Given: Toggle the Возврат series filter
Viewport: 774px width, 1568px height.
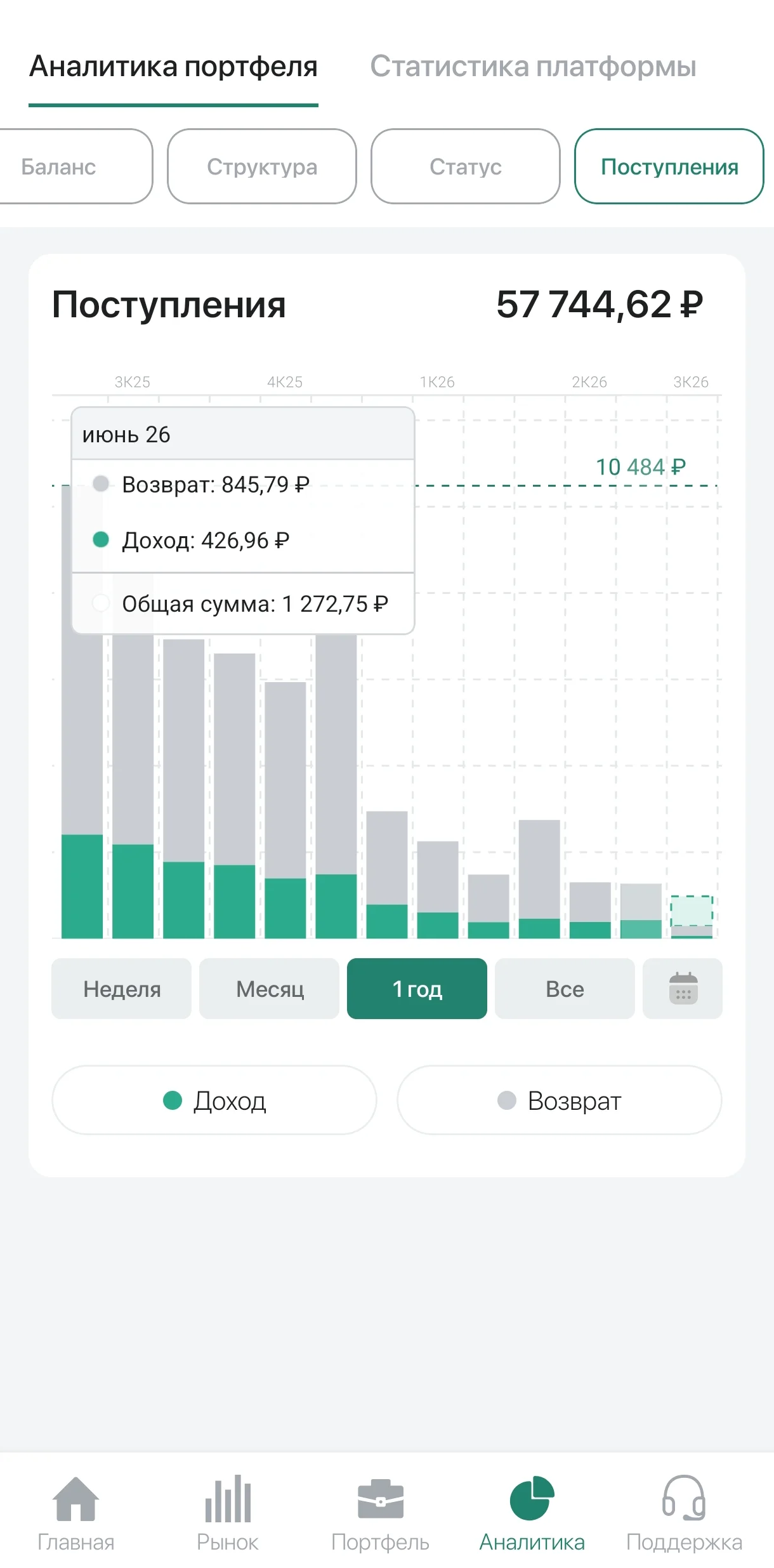Looking at the screenshot, I should pyautogui.click(x=560, y=1100).
